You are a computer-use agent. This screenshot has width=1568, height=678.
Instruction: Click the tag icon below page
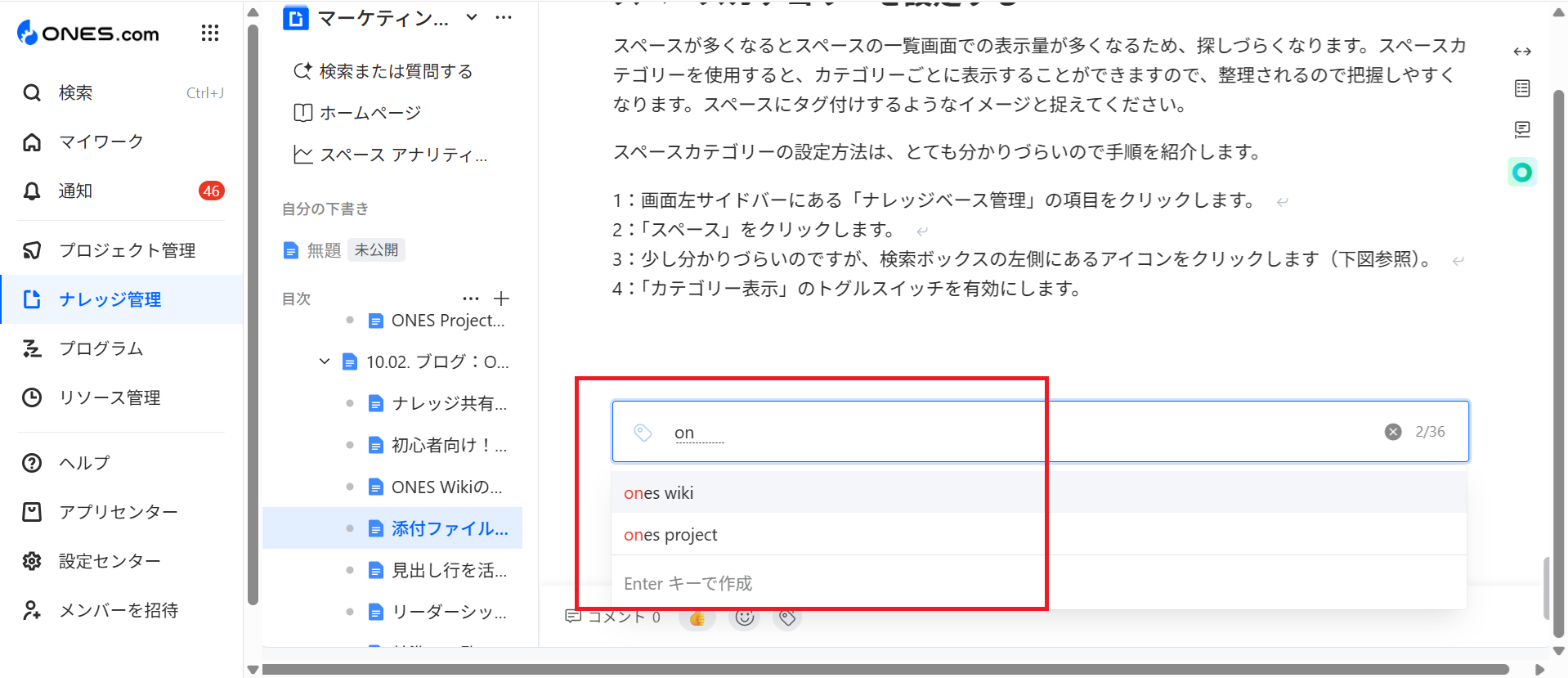click(788, 617)
